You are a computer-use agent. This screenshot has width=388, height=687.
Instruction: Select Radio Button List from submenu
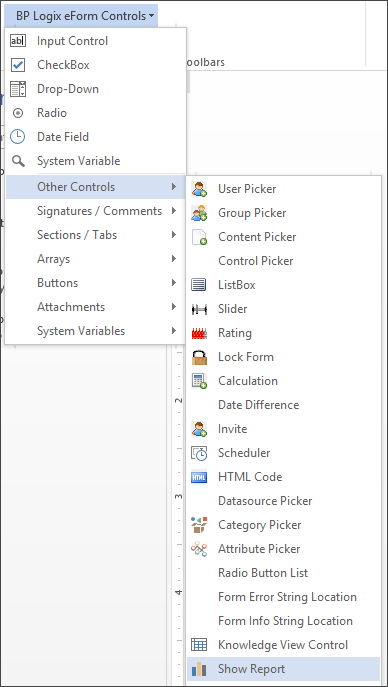[284, 573]
